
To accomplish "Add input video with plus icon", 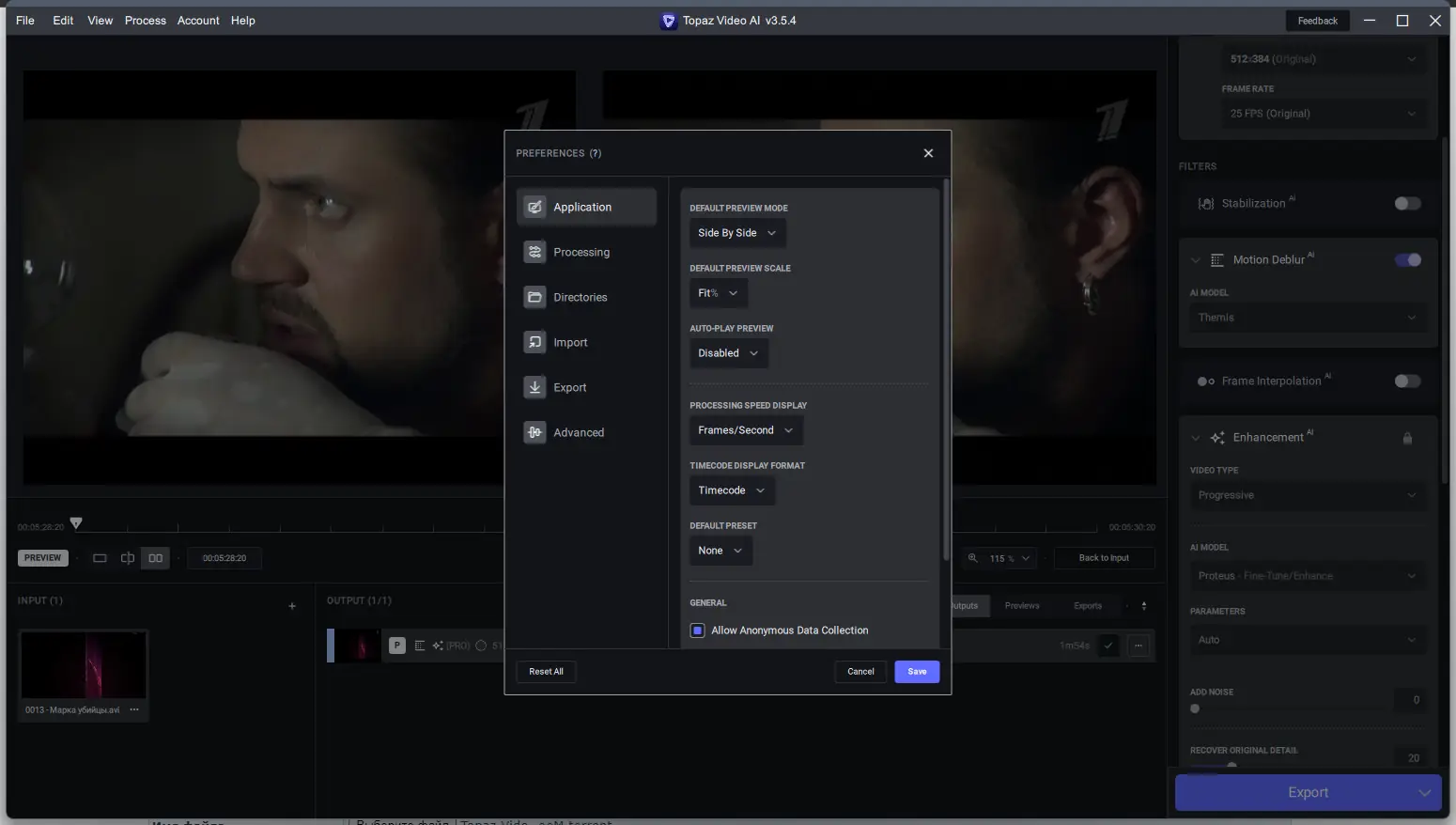I will point(292,606).
